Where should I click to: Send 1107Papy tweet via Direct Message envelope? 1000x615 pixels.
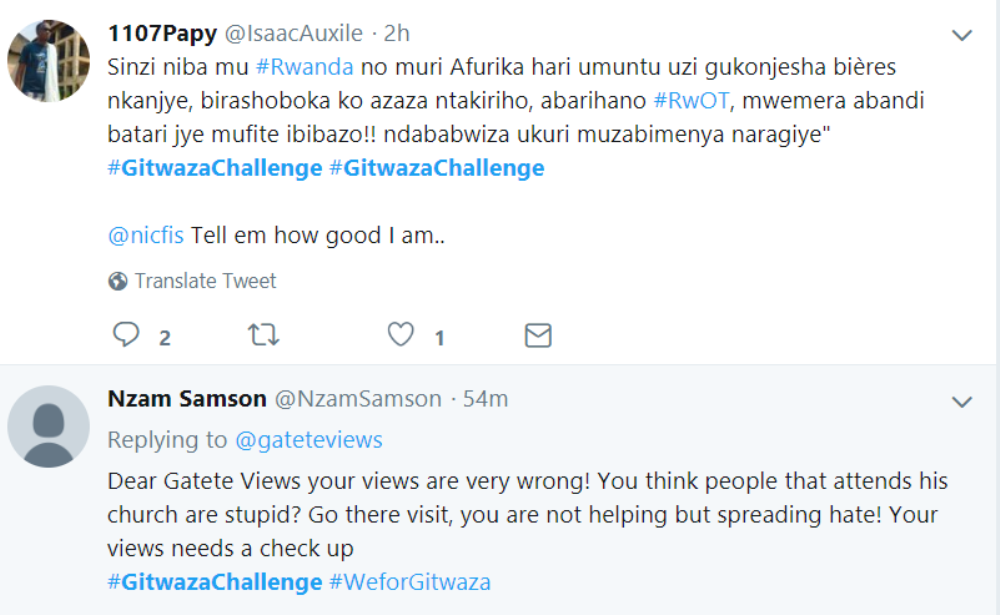coord(538,335)
